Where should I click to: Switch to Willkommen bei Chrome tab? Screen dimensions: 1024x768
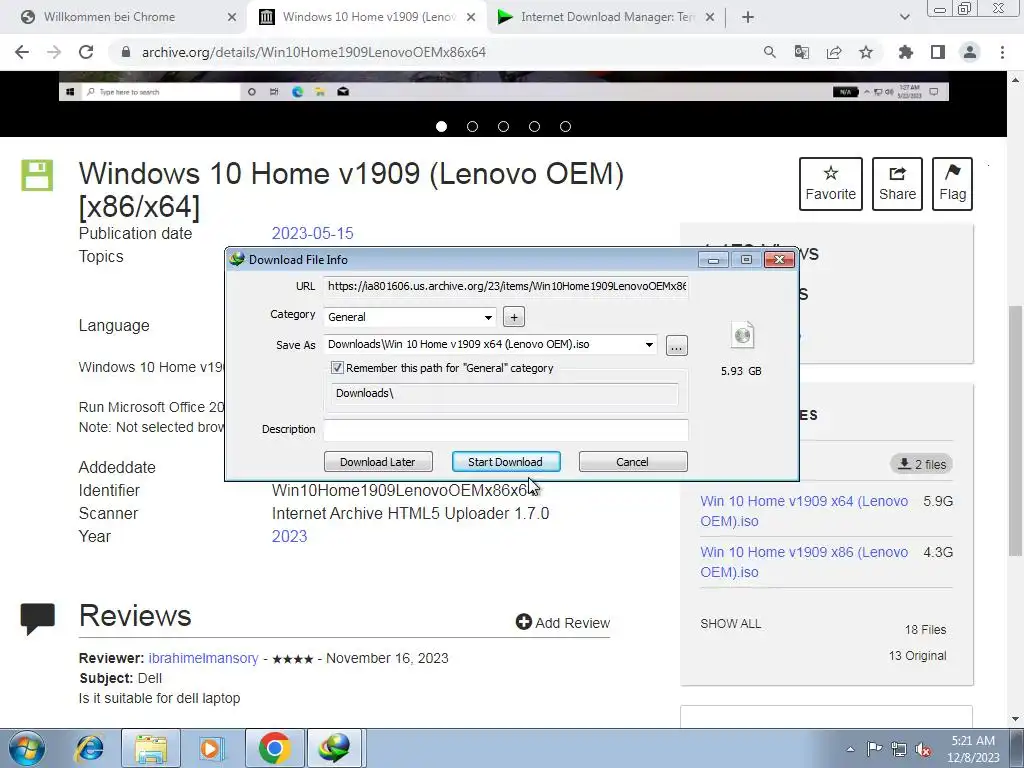click(x=109, y=17)
